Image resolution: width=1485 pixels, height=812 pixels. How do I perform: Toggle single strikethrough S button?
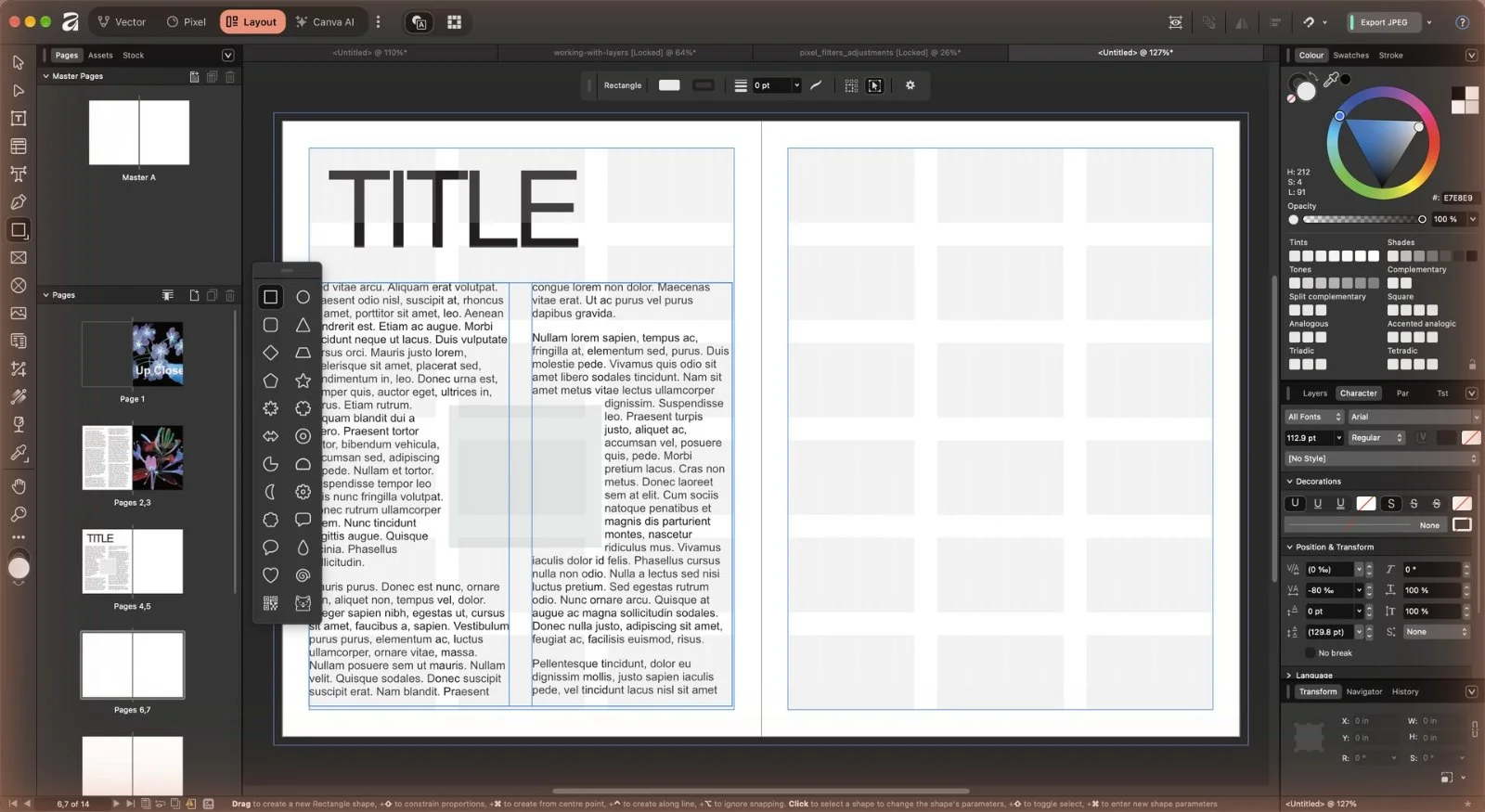pyautogui.click(x=1414, y=503)
